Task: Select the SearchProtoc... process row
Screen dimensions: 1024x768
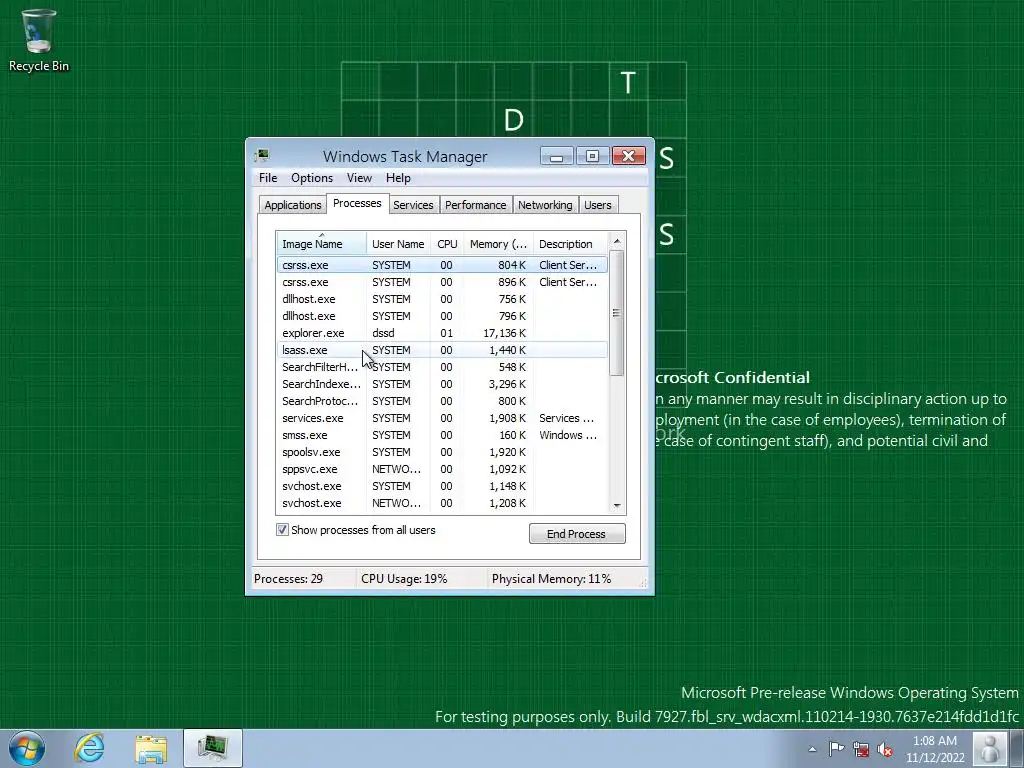Action: point(442,401)
